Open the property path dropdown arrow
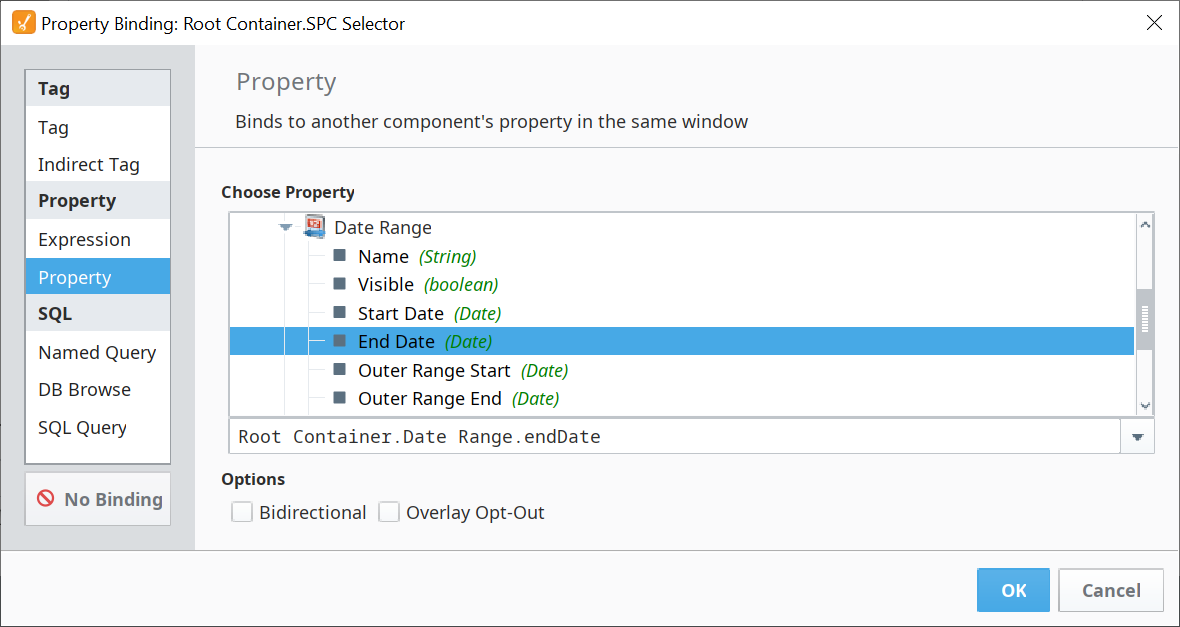 [1137, 437]
